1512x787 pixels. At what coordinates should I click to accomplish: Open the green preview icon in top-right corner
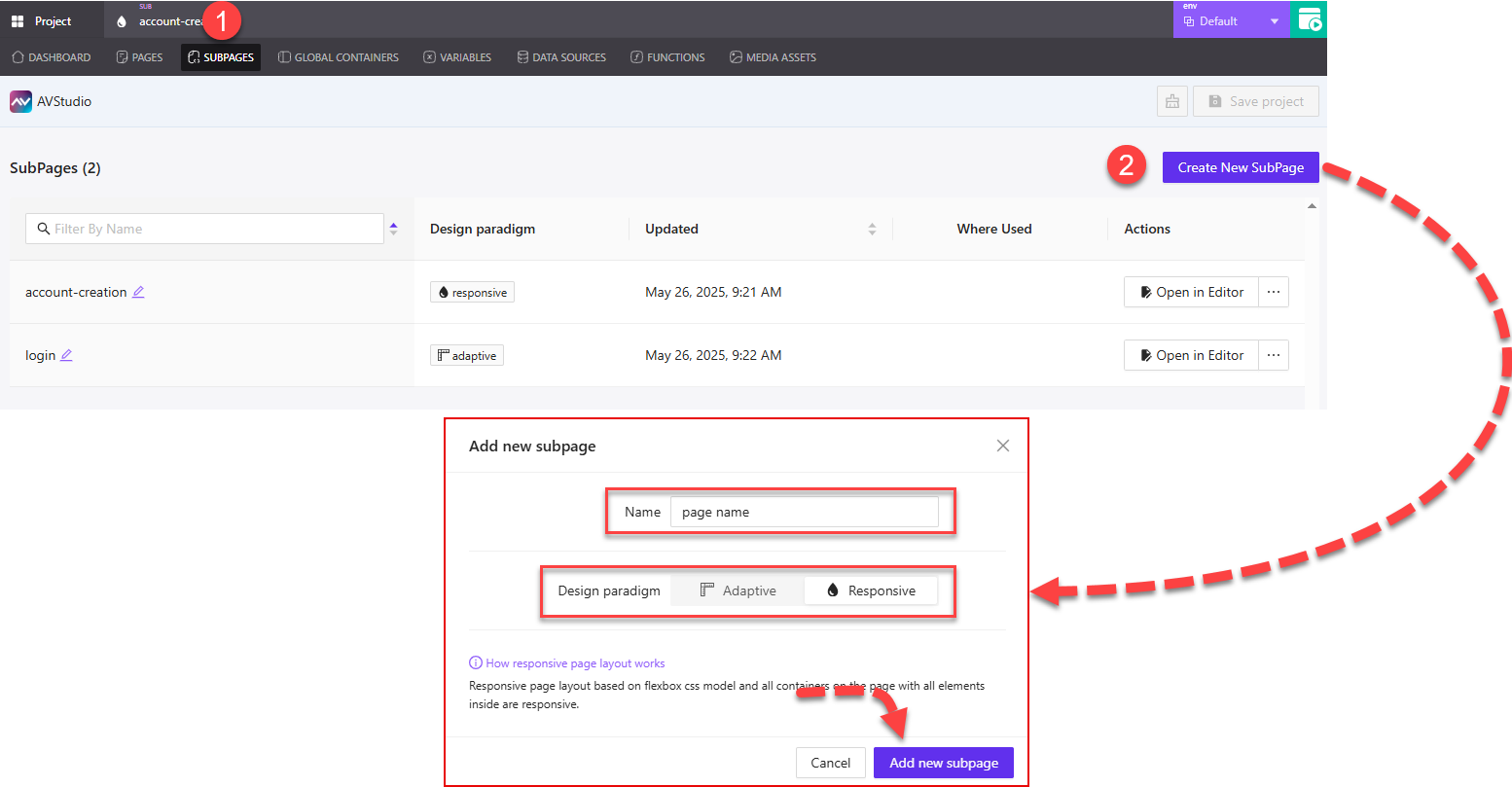coord(1308,19)
